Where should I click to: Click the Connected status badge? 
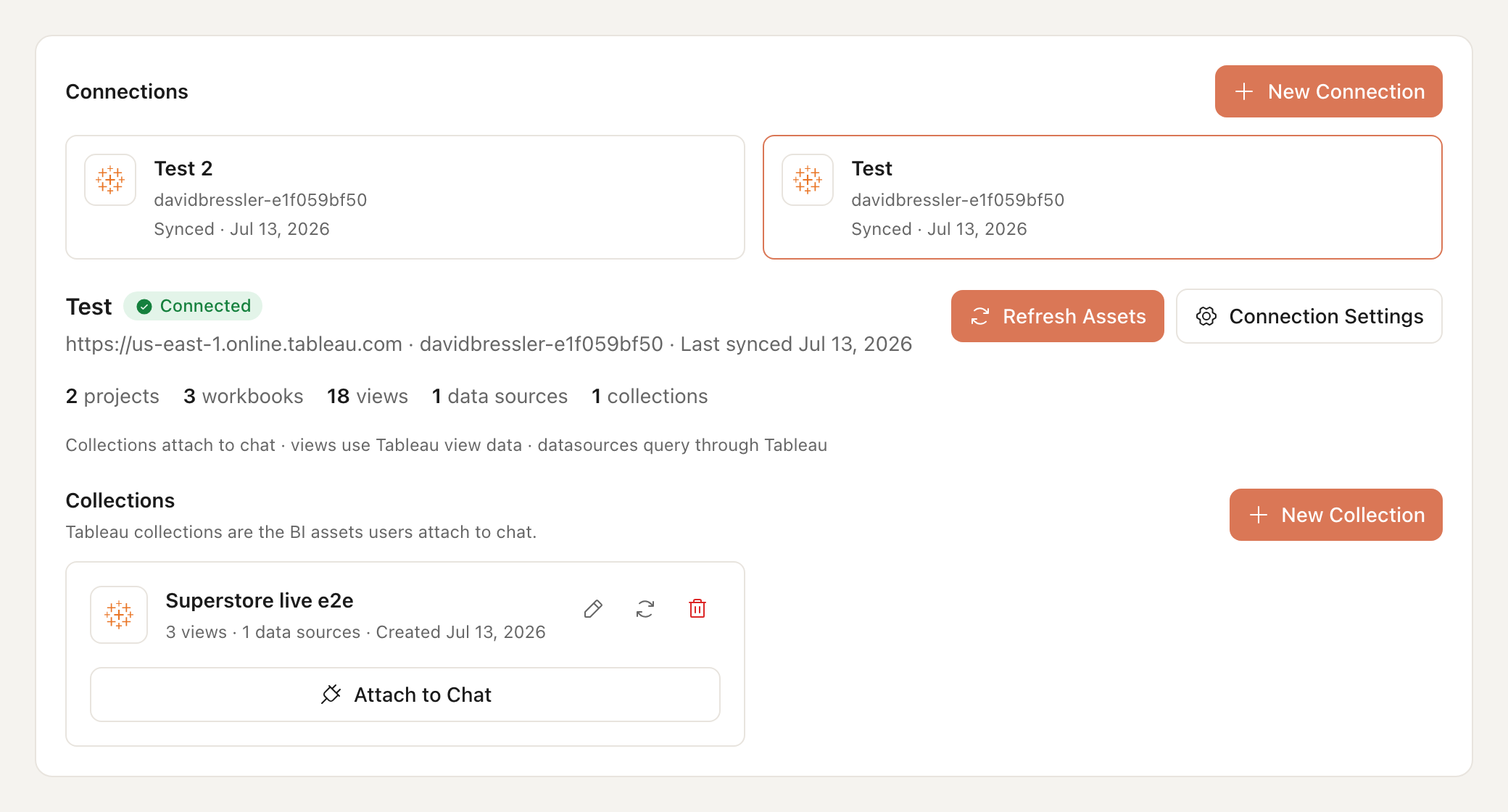(193, 306)
